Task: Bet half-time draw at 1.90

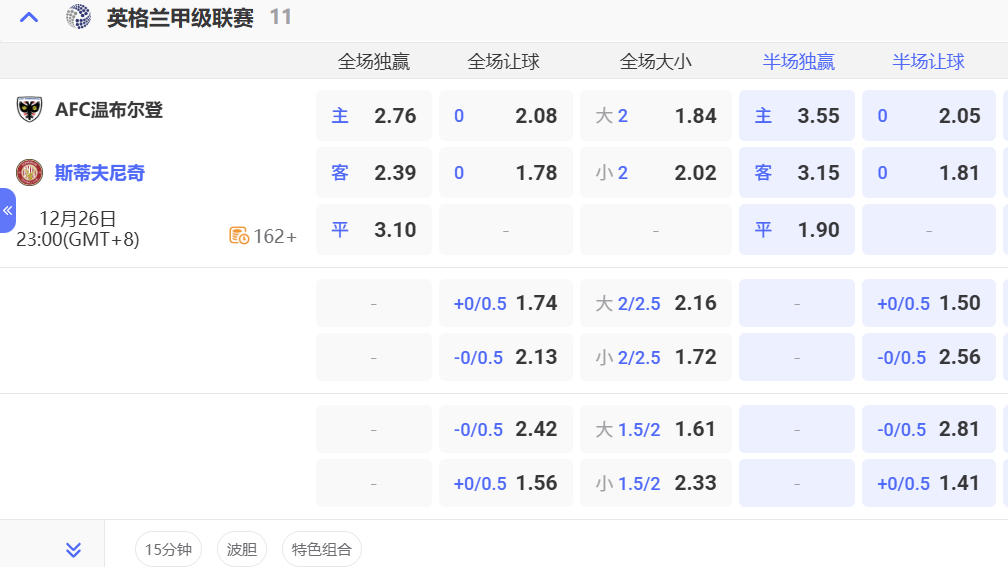Action: pyautogui.click(x=796, y=230)
